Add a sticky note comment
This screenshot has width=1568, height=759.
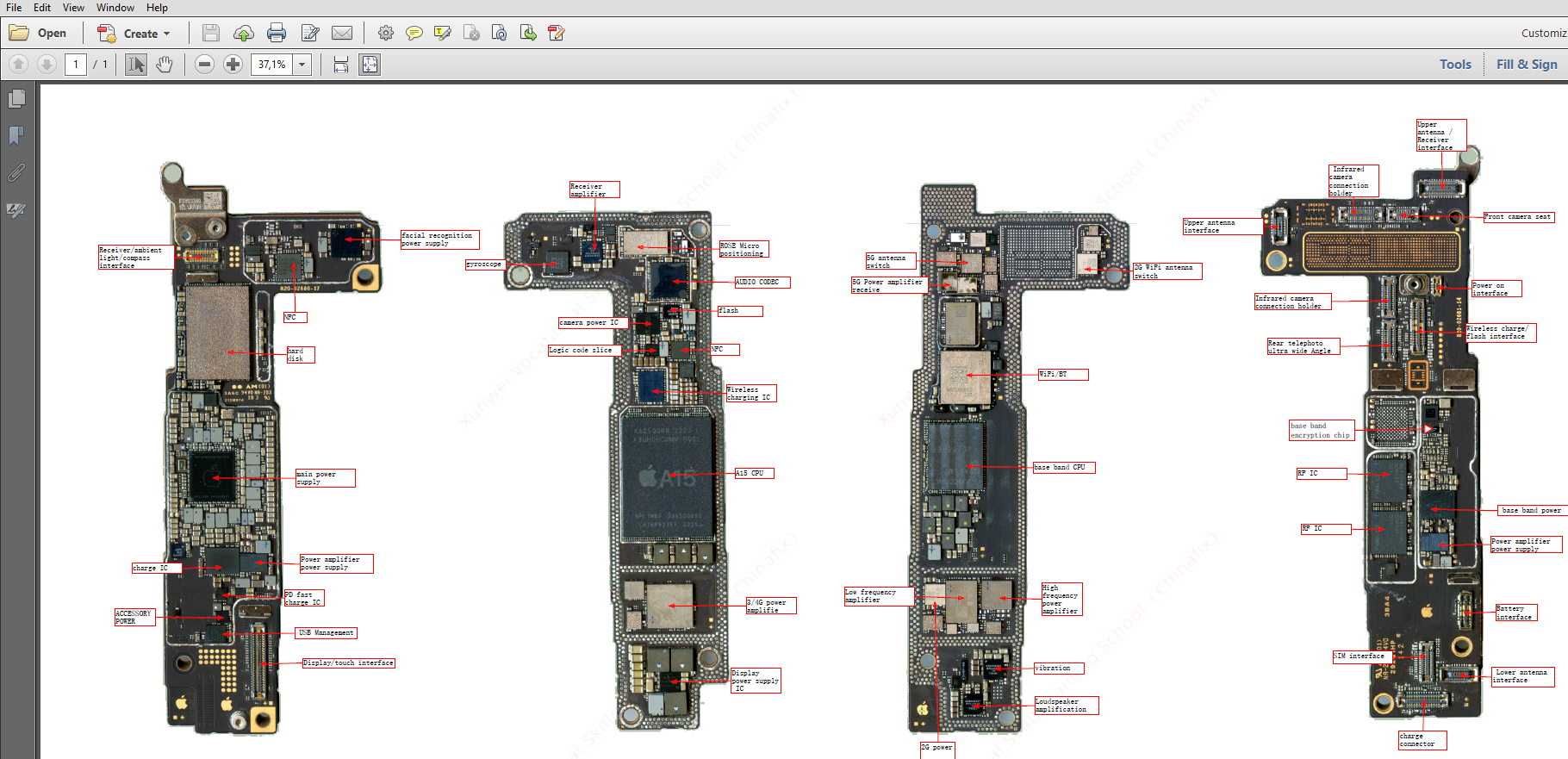click(414, 34)
